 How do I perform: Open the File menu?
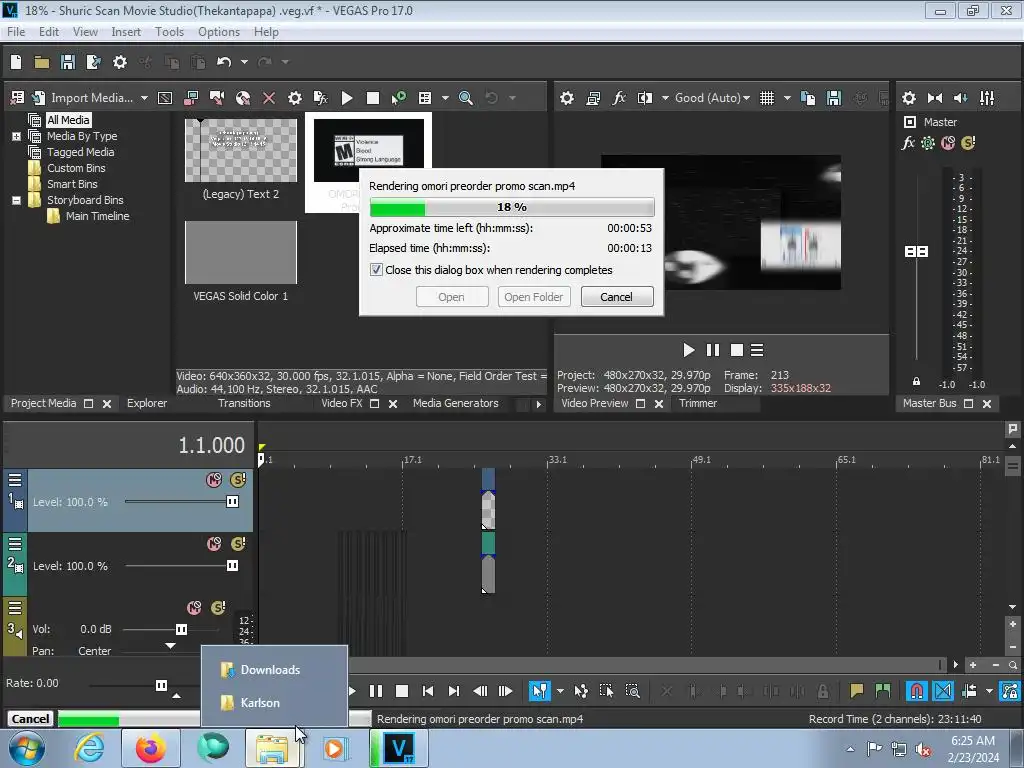tap(16, 31)
